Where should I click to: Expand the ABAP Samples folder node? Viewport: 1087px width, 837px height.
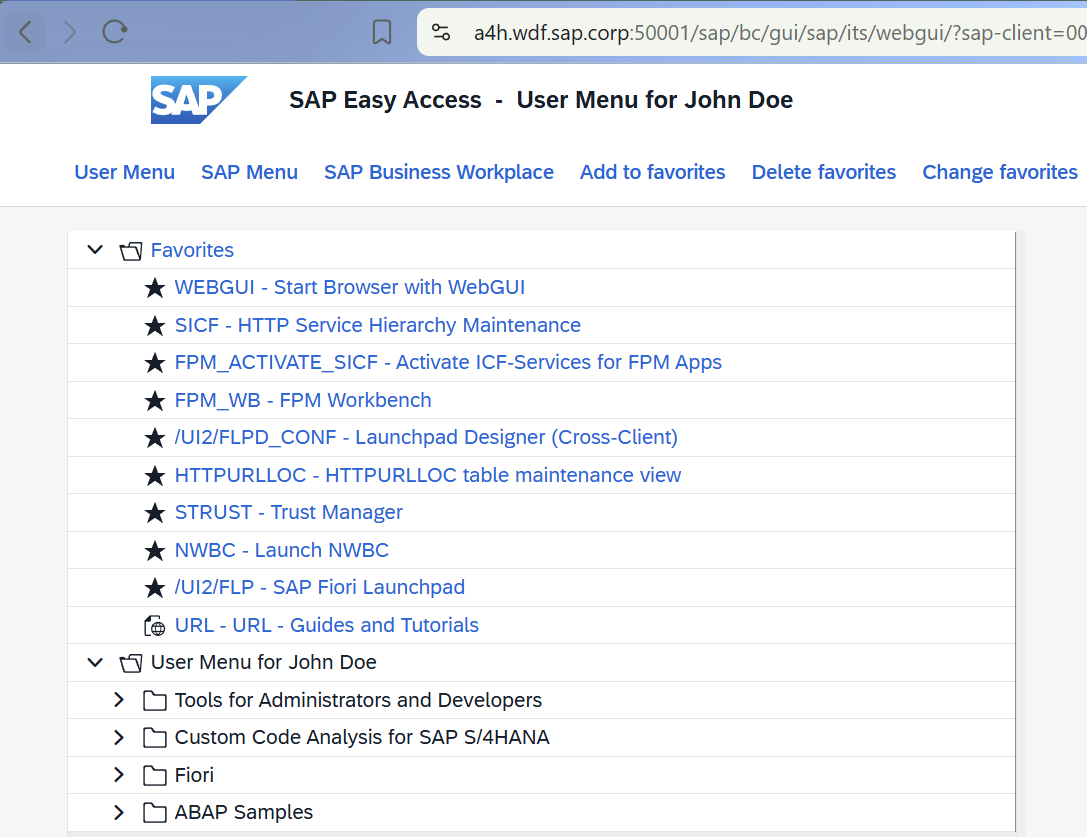pyautogui.click(x=119, y=812)
